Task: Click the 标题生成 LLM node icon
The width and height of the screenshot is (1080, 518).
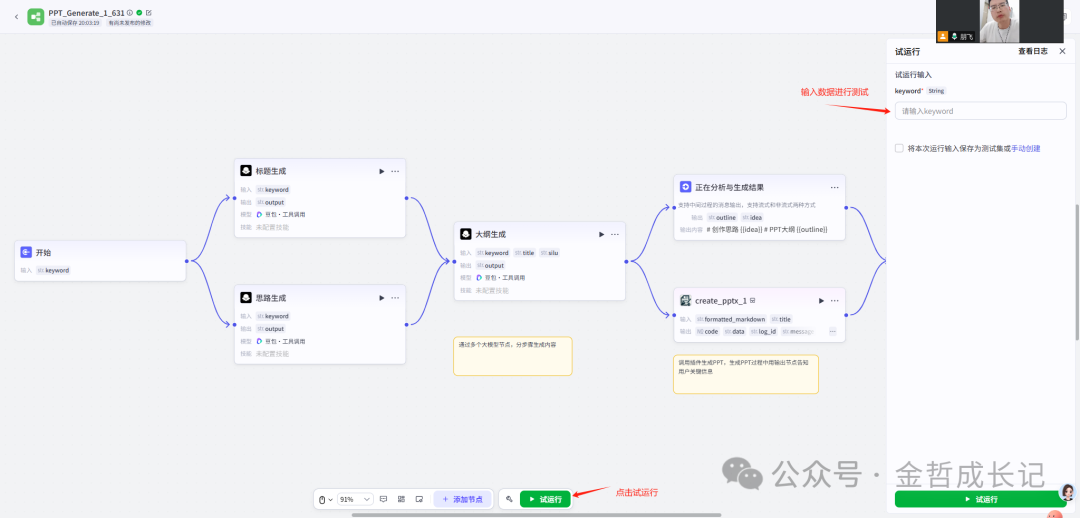Action: click(246, 171)
